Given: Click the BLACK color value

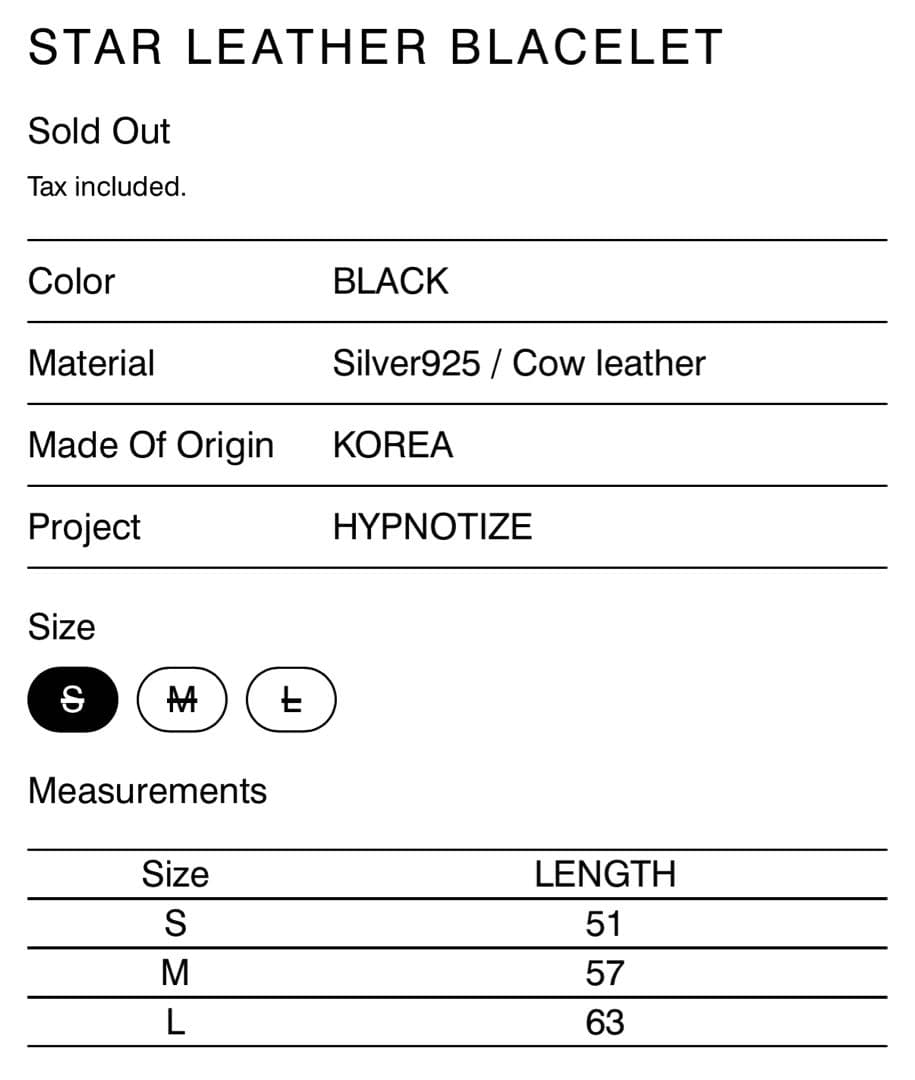Looking at the screenshot, I should point(391,281).
